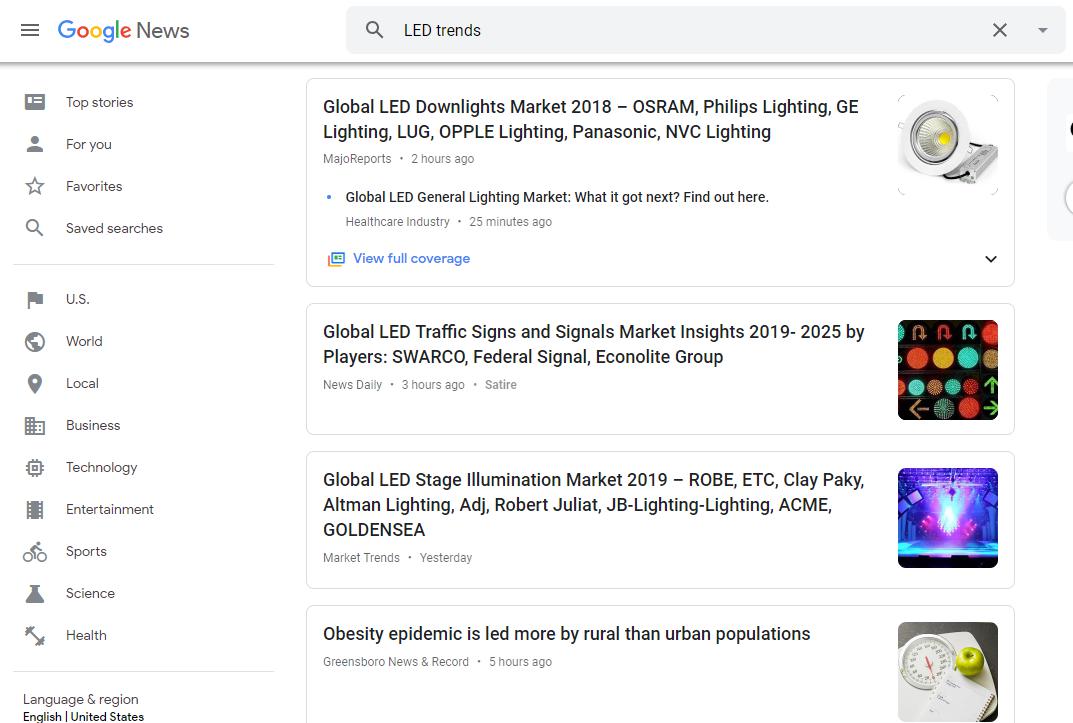Open the Language & region setting
The width and height of the screenshot is (1073, 723).
click(x=83, y=707)
